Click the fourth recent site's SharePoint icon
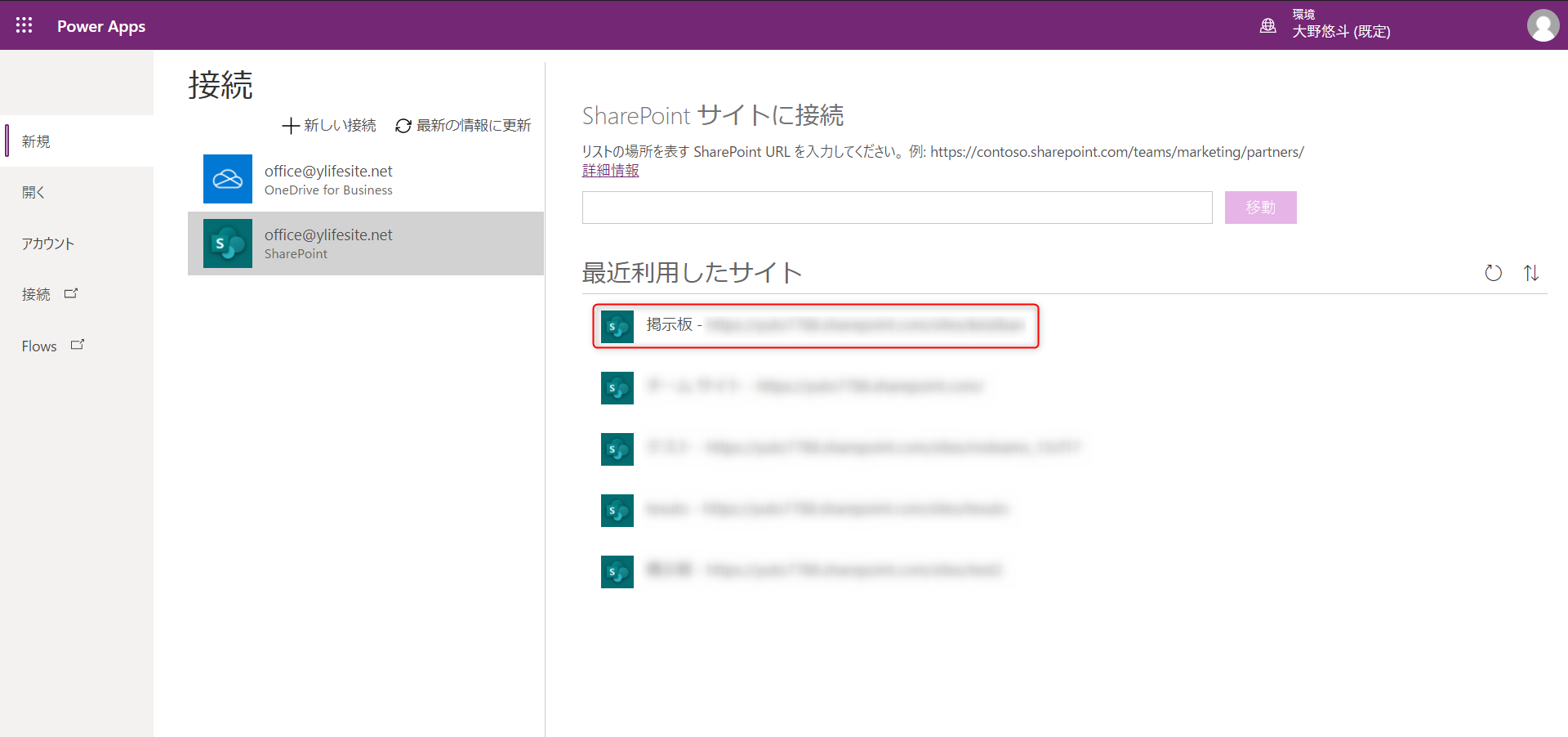Screen dimensions: 1568x737 [x=617, y=511]
